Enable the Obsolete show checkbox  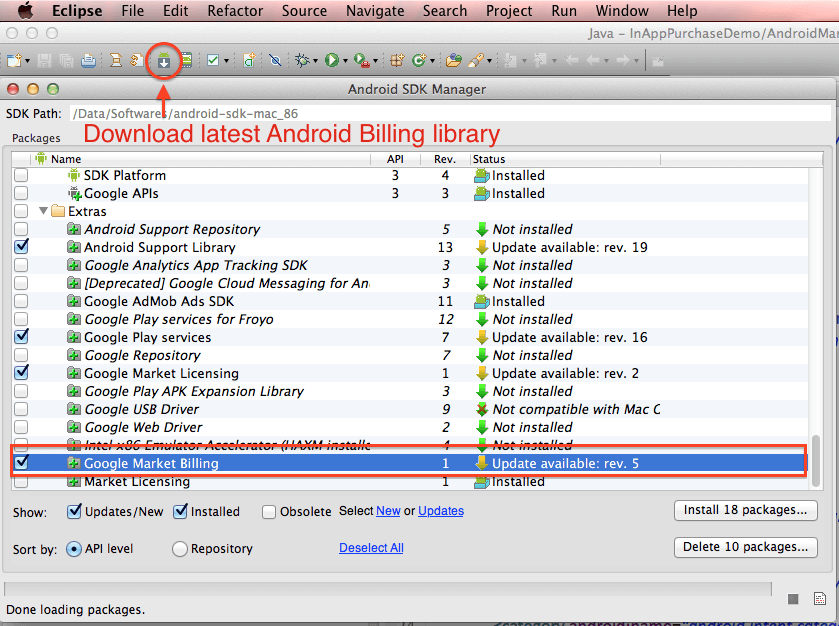coord(269,512)
